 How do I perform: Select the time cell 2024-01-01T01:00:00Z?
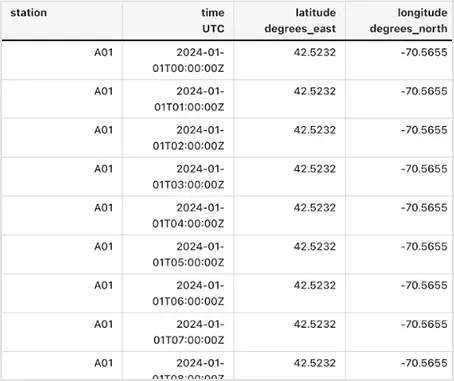(x=189, y=99)
